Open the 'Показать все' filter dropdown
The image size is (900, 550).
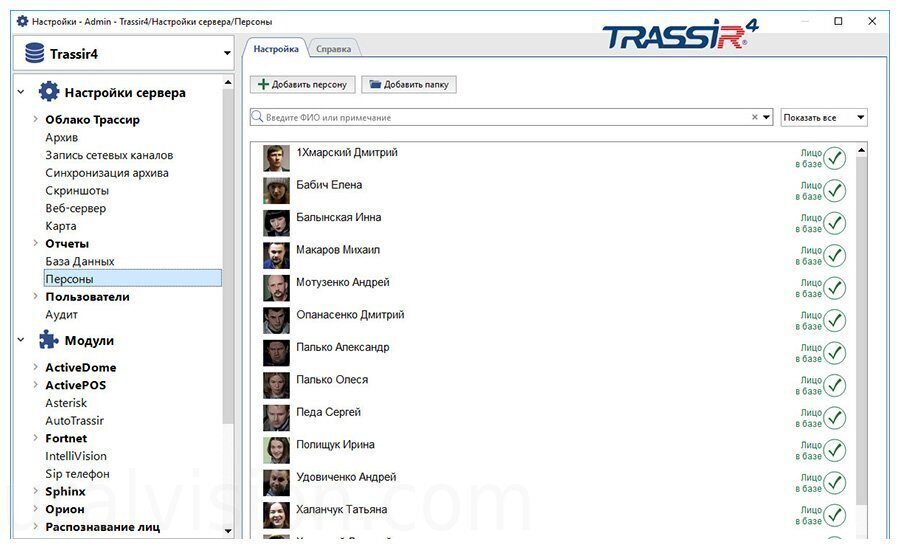coord(860,117)
